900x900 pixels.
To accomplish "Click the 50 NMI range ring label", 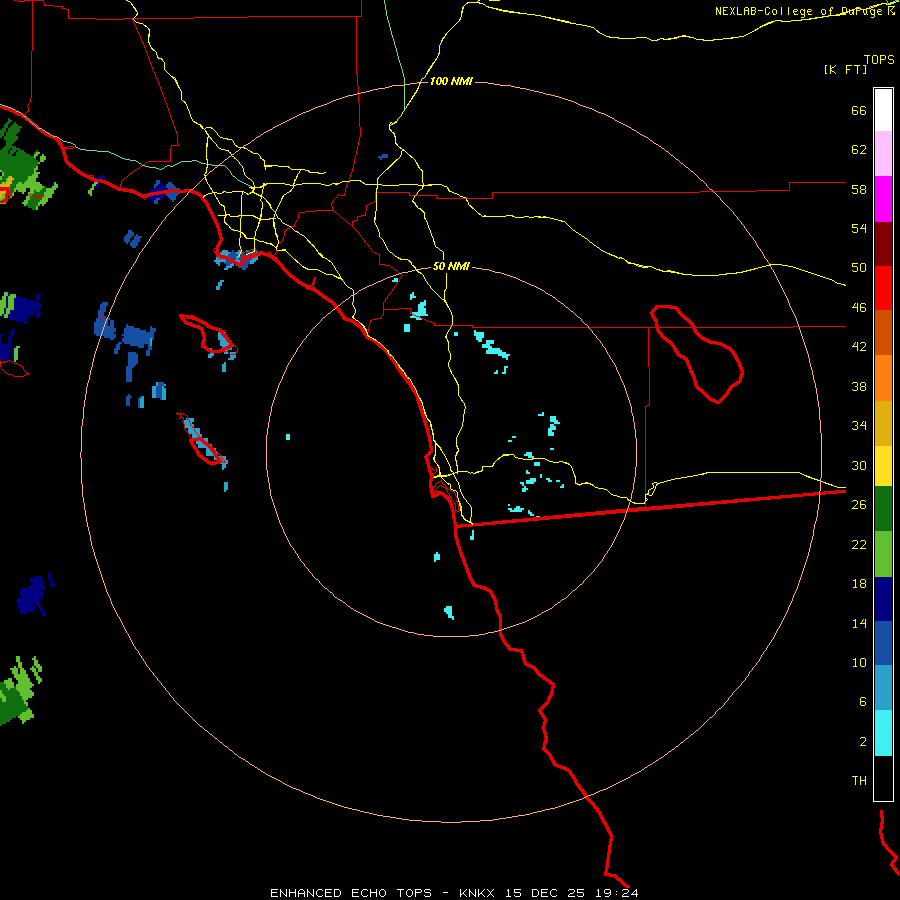I will point(451,266).
